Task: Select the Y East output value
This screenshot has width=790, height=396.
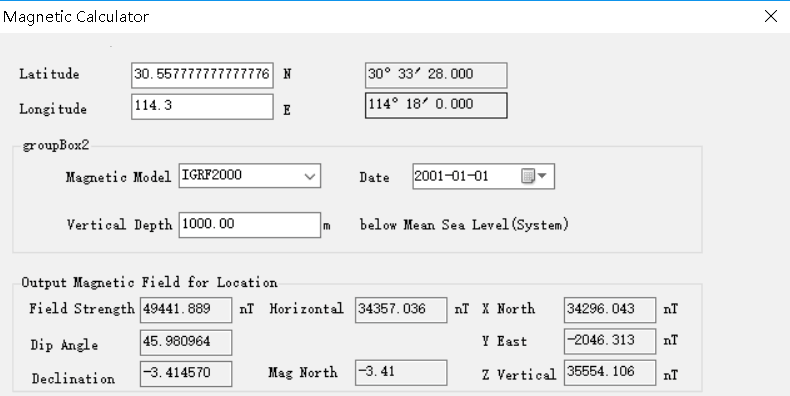Action: click(610, 341)
